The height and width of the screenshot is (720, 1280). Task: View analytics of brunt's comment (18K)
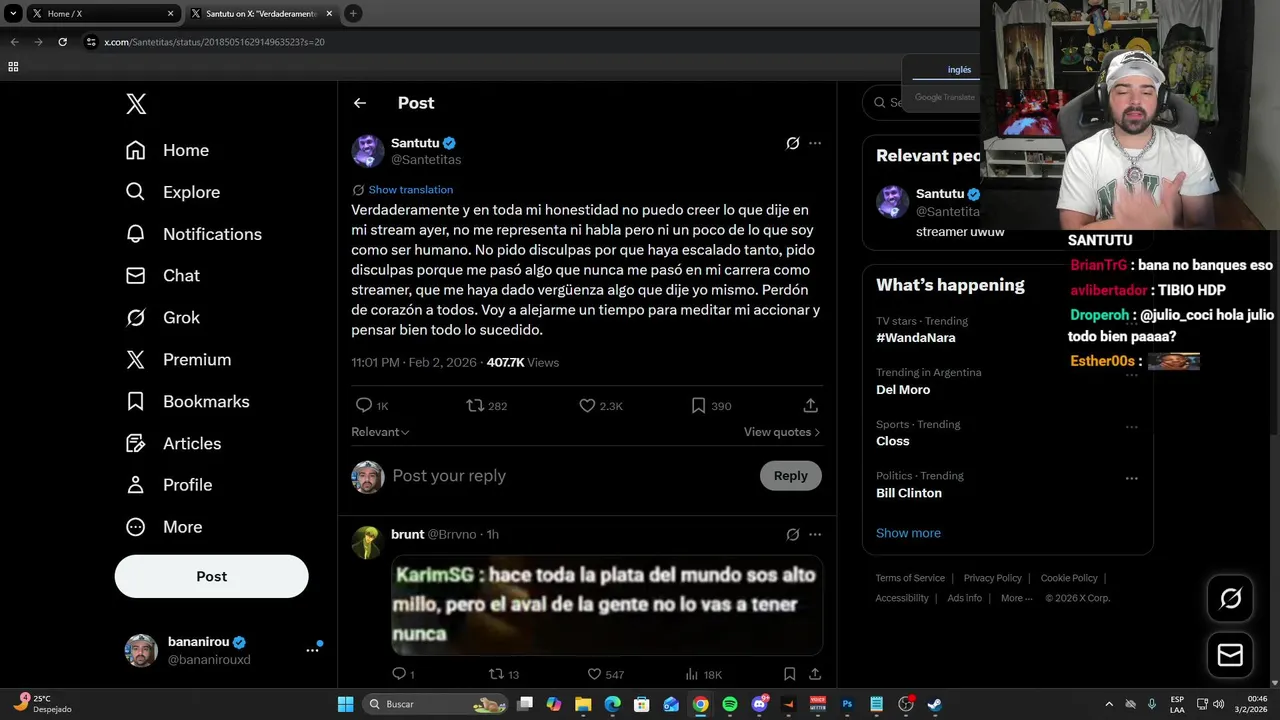tap(704, 674)
